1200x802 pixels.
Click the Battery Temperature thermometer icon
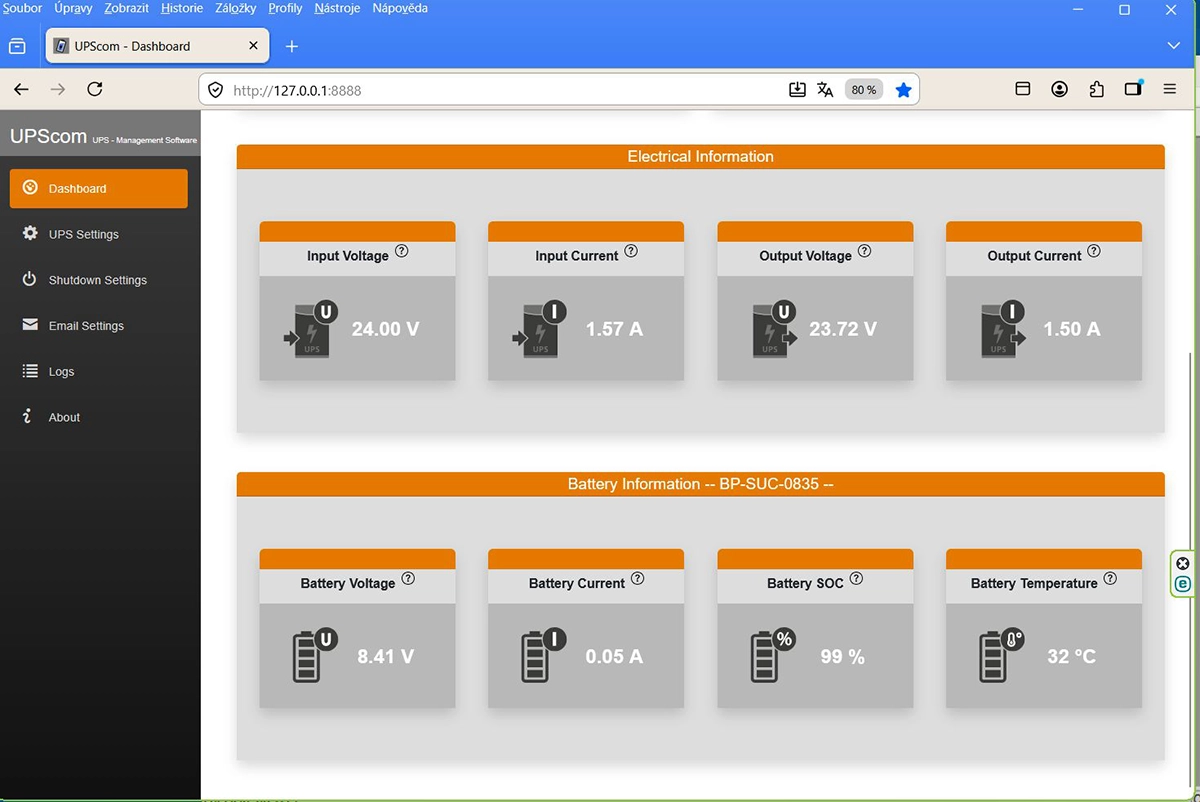point(1001,655)
